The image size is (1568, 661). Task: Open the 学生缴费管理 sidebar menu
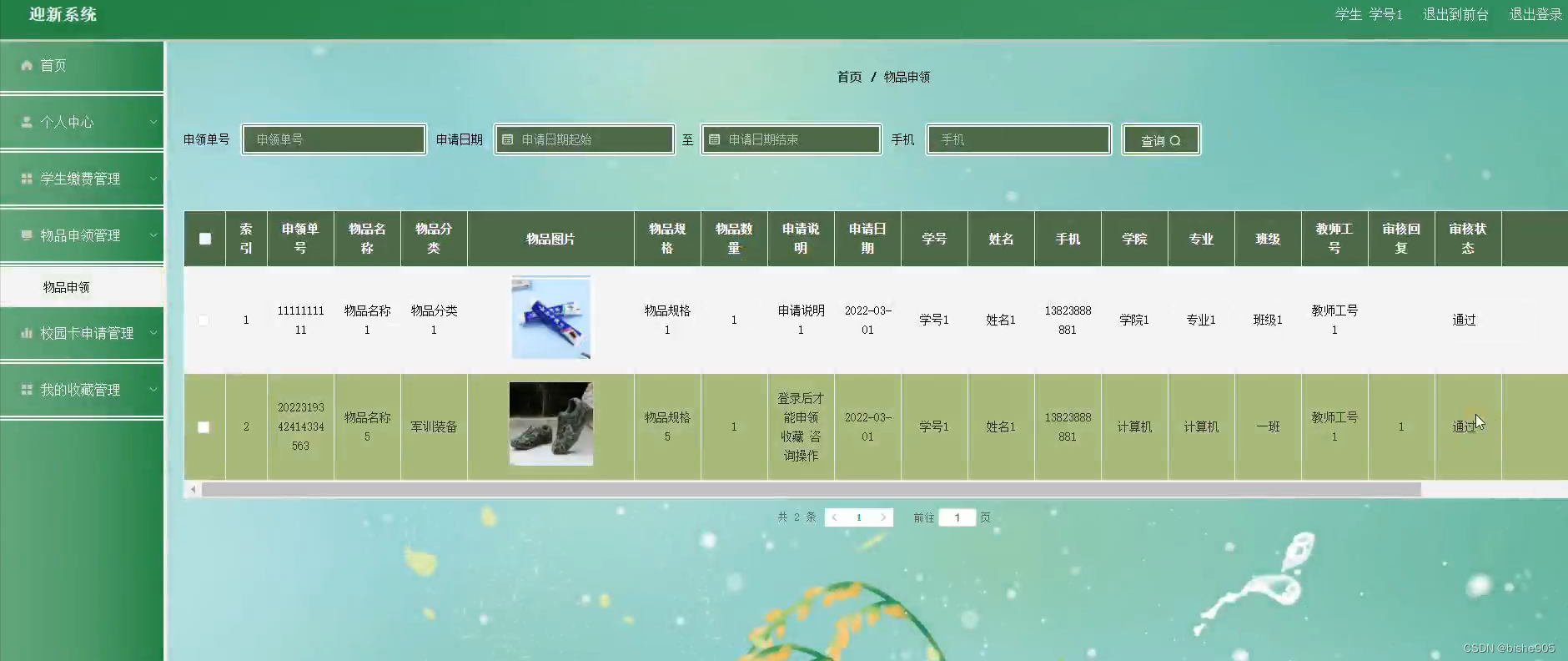(x=82, y=179)
